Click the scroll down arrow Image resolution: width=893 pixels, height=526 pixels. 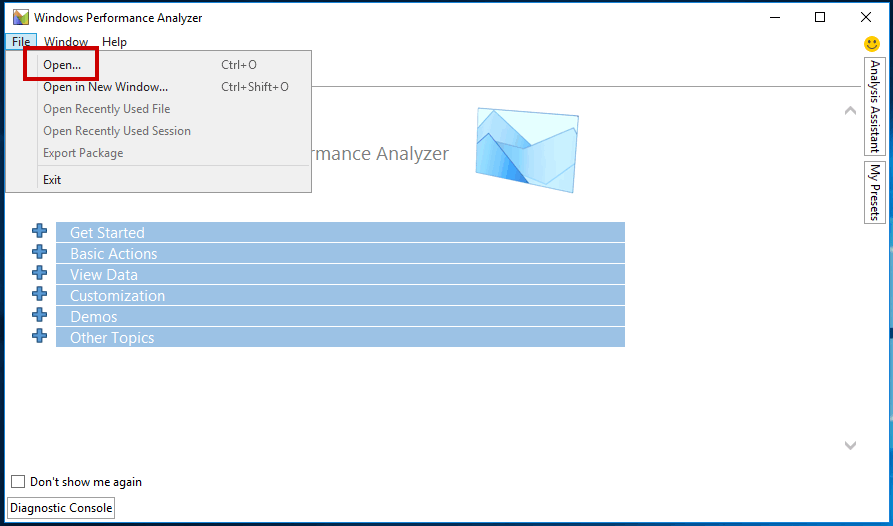click(x=850, y=445)
